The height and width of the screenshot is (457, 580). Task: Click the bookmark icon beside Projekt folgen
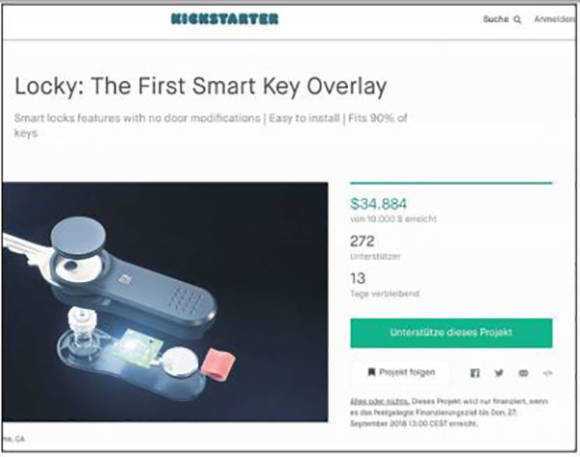coord(371,372)
